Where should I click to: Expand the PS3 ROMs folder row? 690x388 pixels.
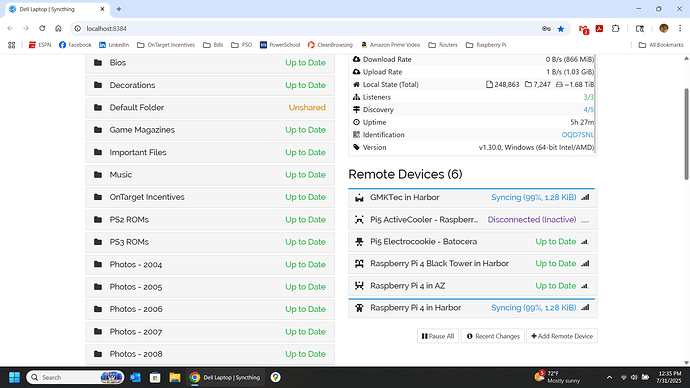pyautogui.click(x=210, y=242)
